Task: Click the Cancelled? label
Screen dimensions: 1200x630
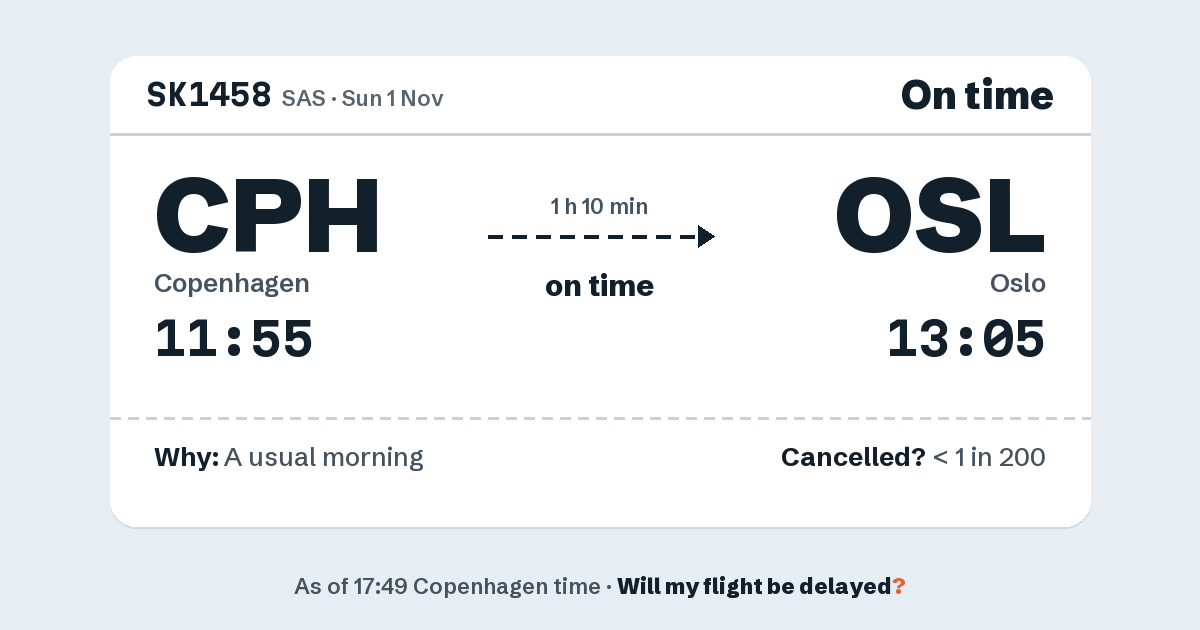Action: [853, 458]
